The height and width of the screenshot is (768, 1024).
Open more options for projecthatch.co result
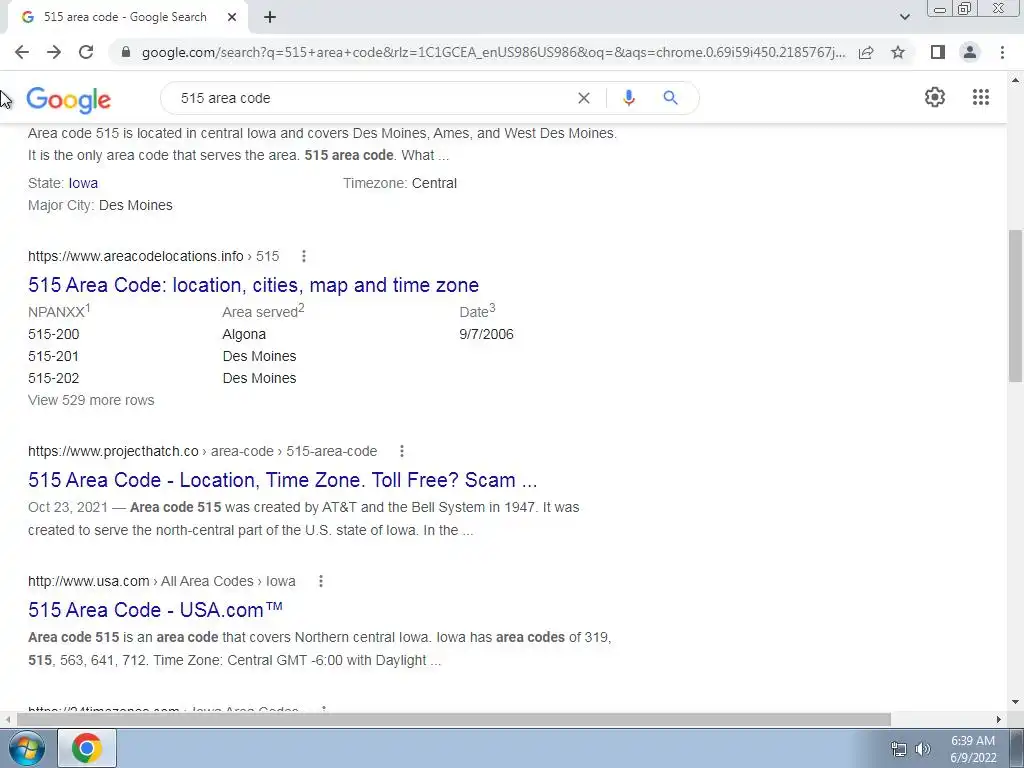point(402,451)
